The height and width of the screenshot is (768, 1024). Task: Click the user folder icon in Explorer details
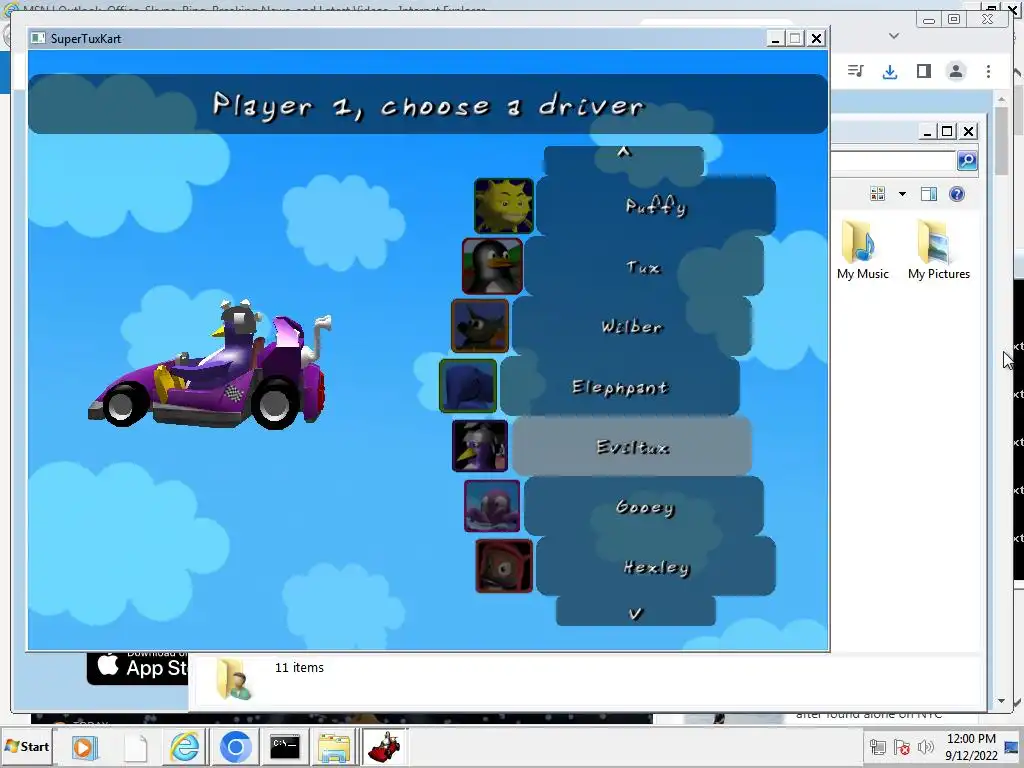pyautogui.click(x=233, y=680)
